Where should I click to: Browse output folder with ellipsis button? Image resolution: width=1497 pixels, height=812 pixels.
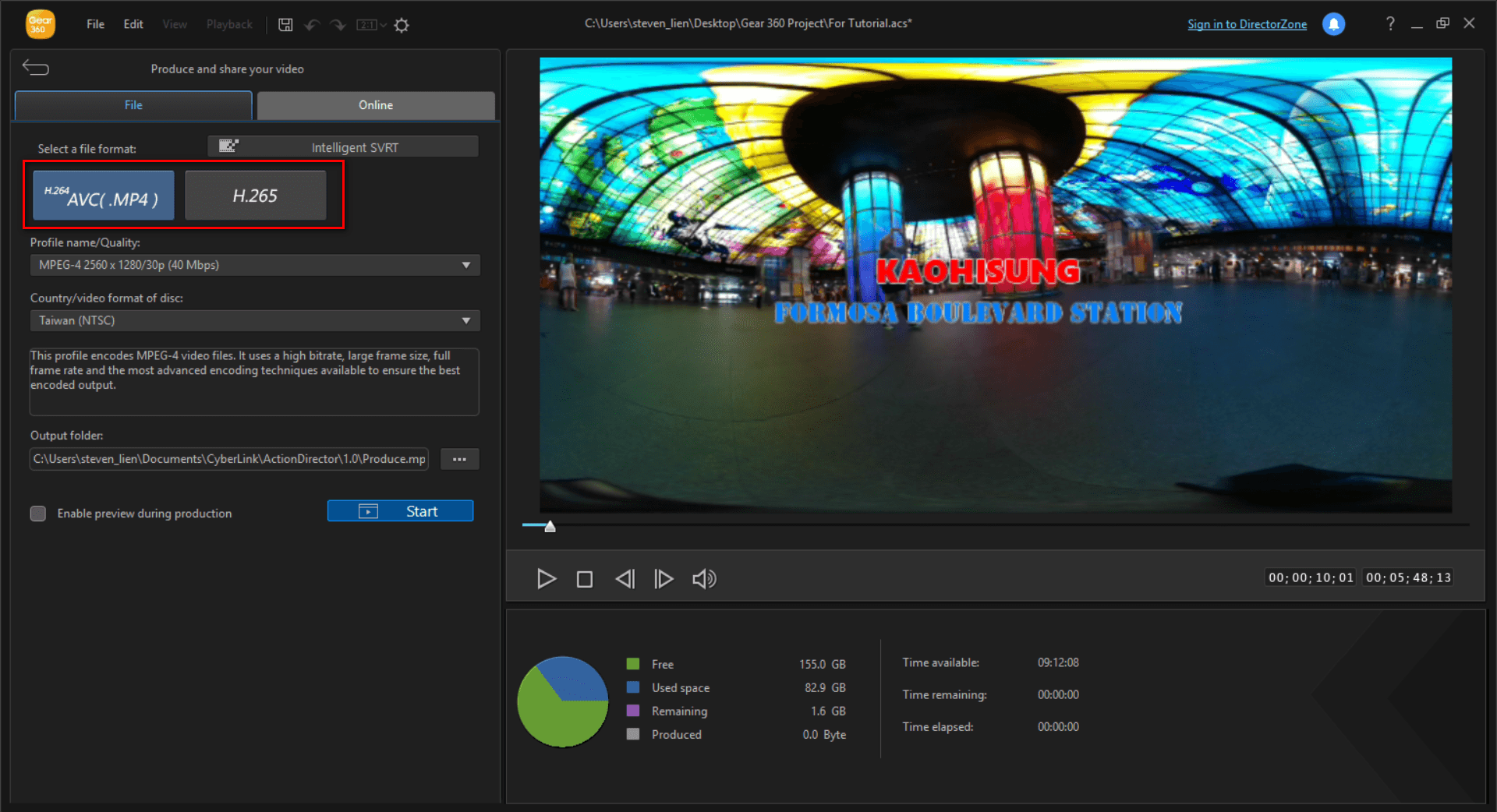tap(459, 459)
